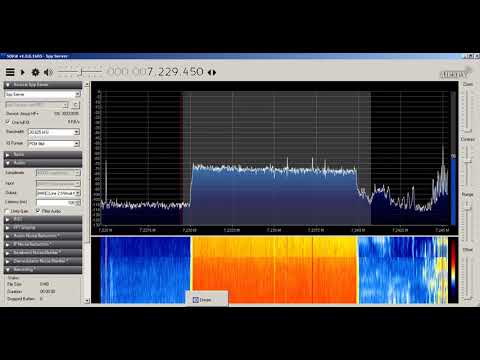Click the frequency display 7.229.450
The height and width of the screenshot is (360, 480).
(155, 72)
